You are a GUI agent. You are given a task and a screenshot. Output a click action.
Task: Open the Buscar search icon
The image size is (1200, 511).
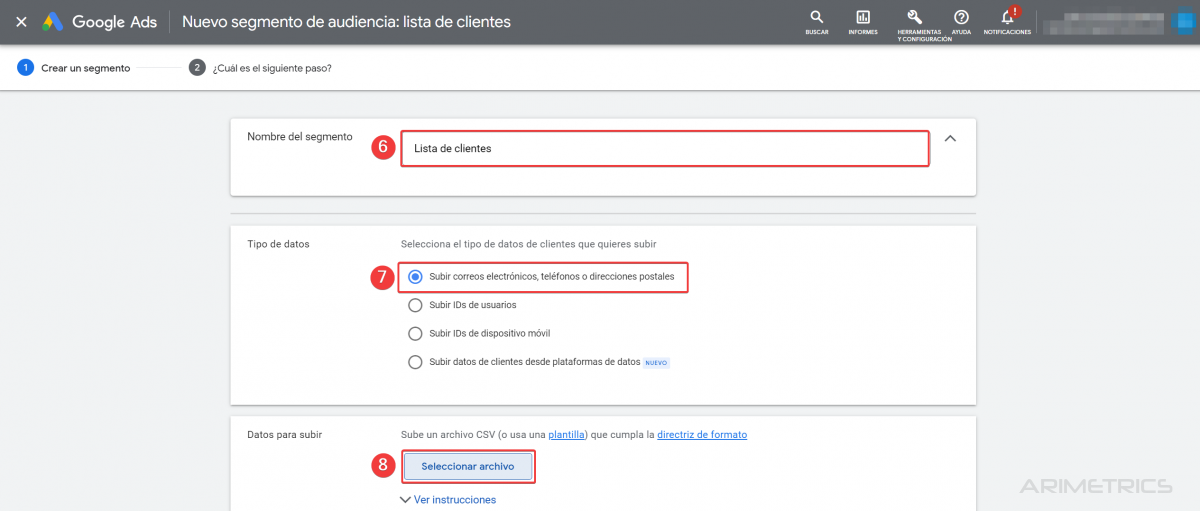[x=816, y=18]
